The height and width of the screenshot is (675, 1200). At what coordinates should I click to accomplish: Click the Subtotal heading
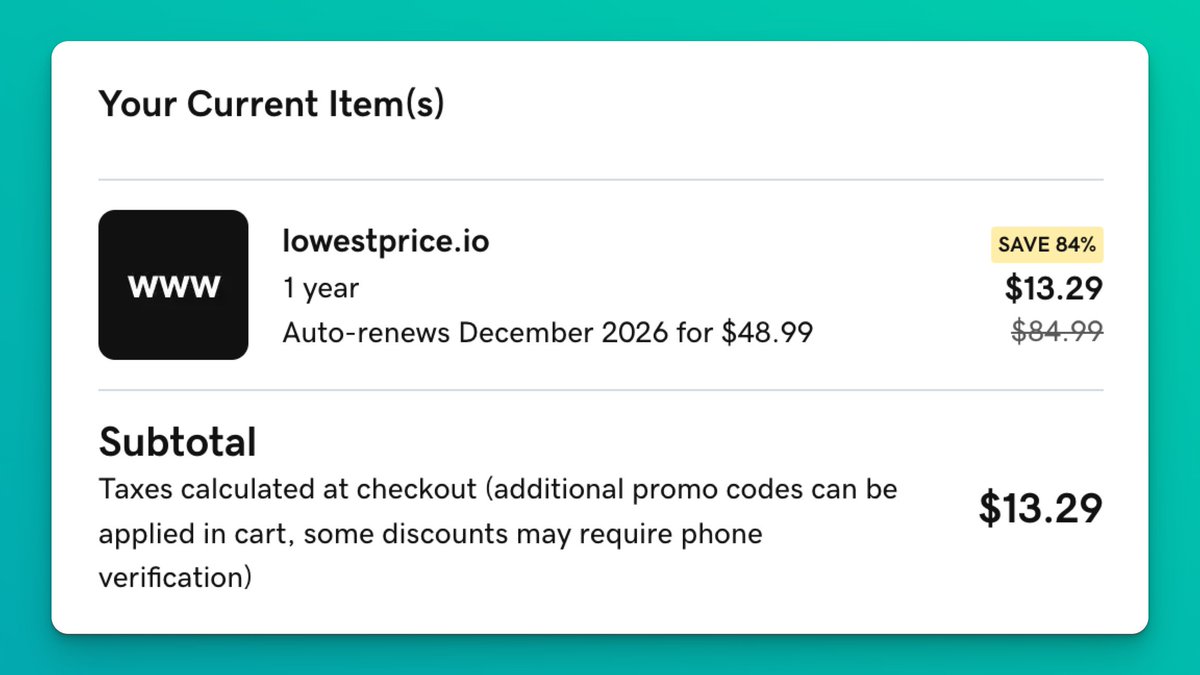tap(177, 441)
